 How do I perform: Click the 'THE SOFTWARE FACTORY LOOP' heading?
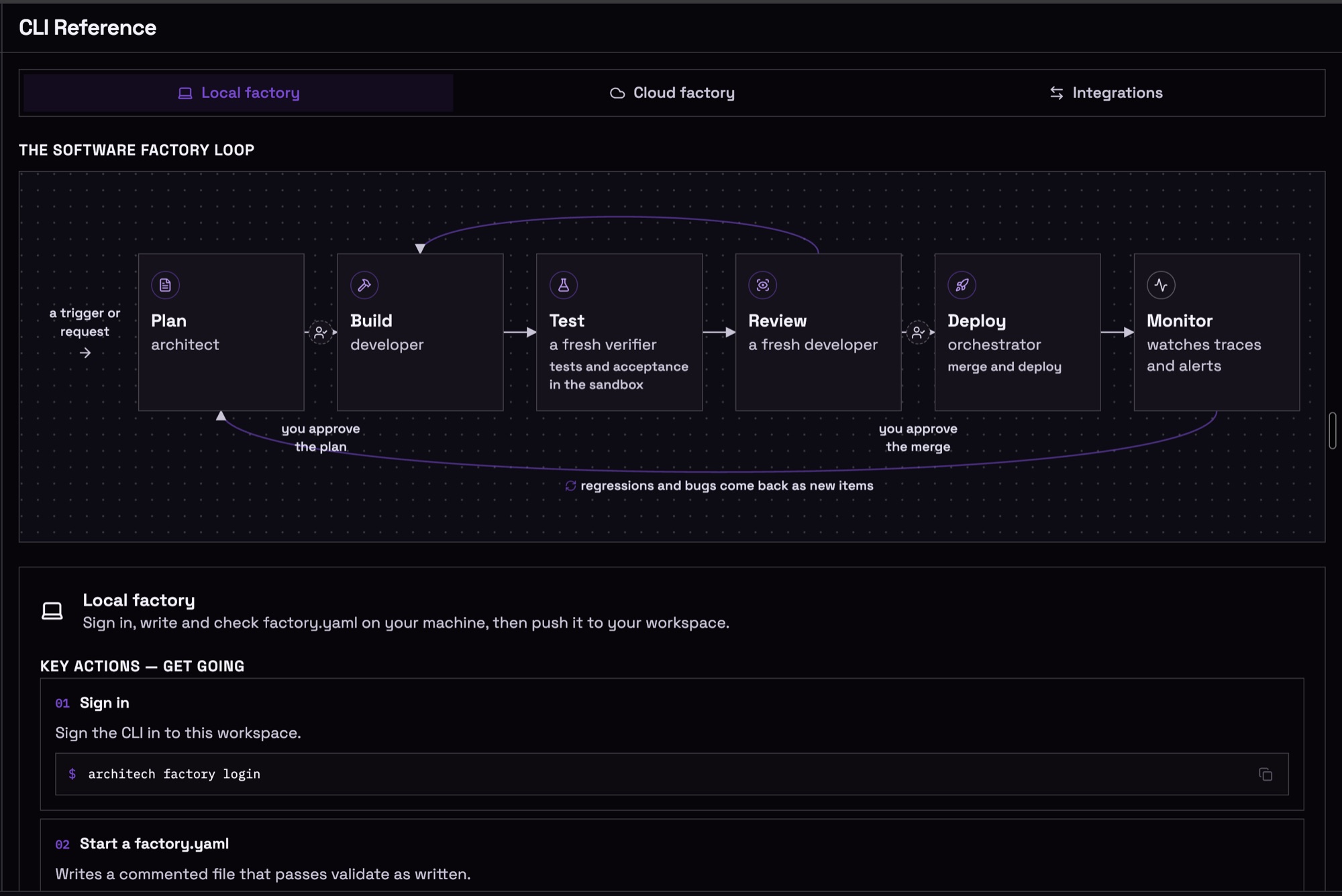pyautogui.click(x=137, y=150)
